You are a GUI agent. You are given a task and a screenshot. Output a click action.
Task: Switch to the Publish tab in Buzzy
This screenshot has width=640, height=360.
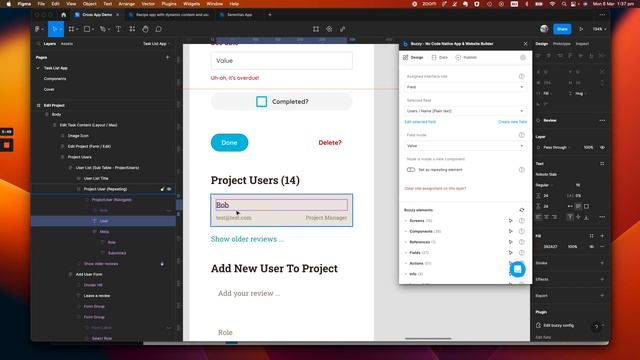pyautogui.click(x=466, y=58)
